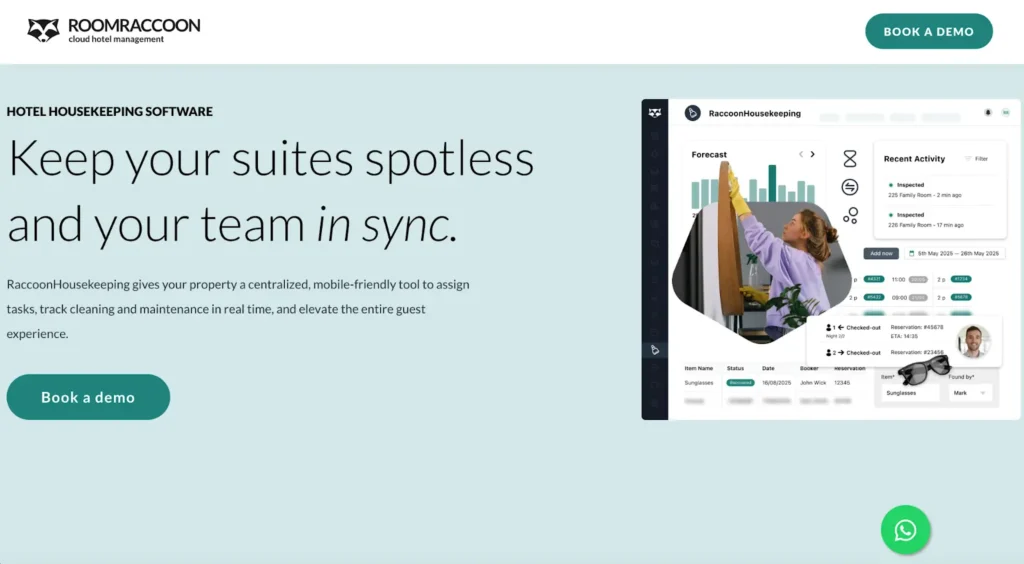Click the notification bell in dashboard header
Image resolution: width=1024 pixels, height=564 pixels.
(987, 112)
